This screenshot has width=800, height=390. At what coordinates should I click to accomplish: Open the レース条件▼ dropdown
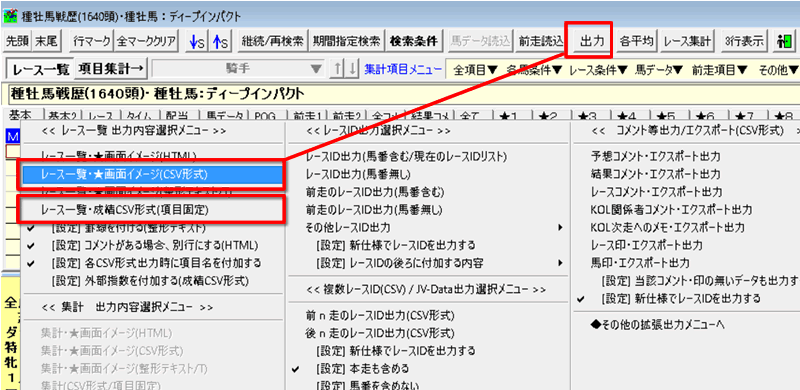[598, 70]
